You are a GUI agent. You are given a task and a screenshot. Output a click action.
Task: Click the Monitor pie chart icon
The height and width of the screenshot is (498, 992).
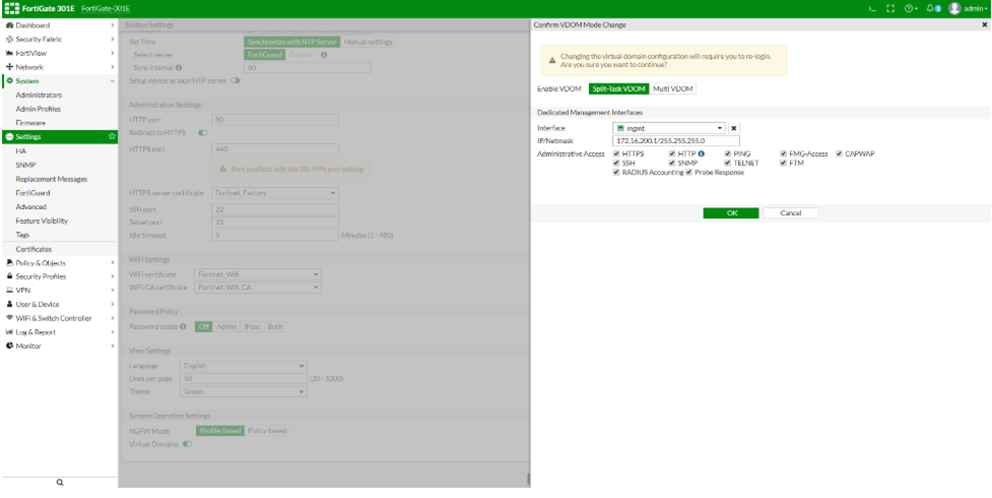(x=9, y=346)
